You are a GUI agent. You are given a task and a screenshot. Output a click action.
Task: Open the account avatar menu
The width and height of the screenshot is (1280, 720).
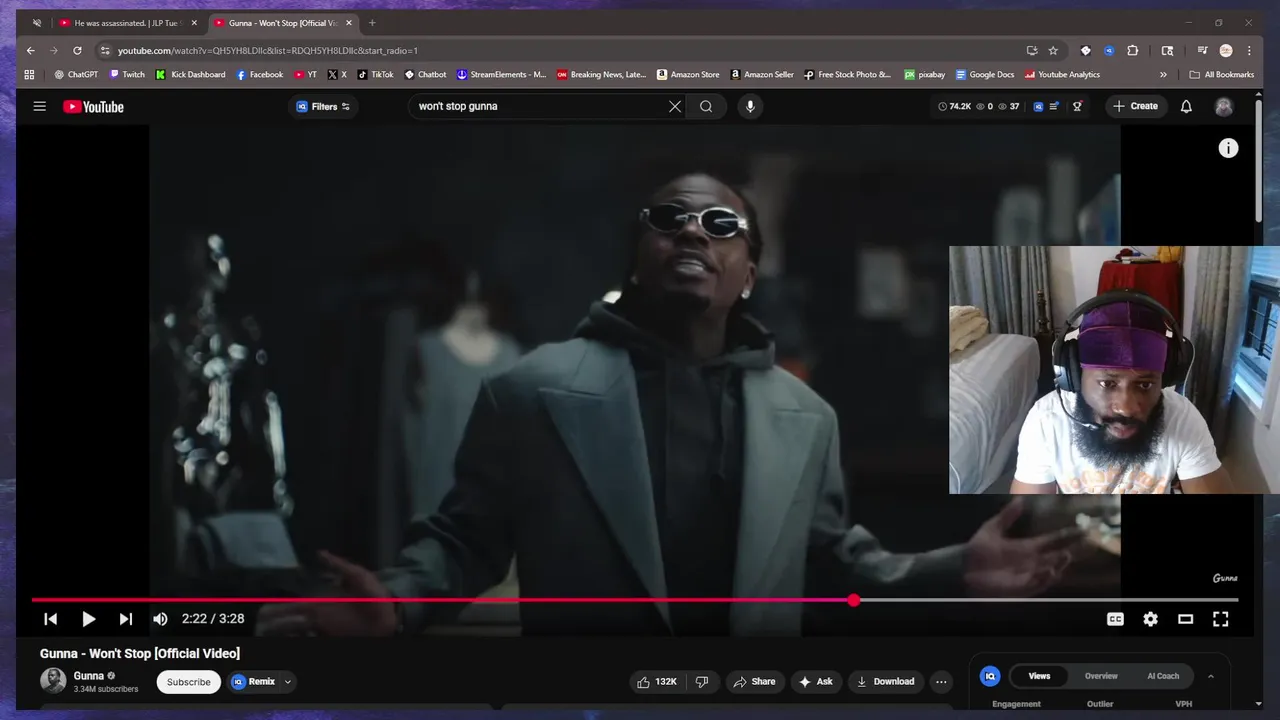(x=1224, y=106)
